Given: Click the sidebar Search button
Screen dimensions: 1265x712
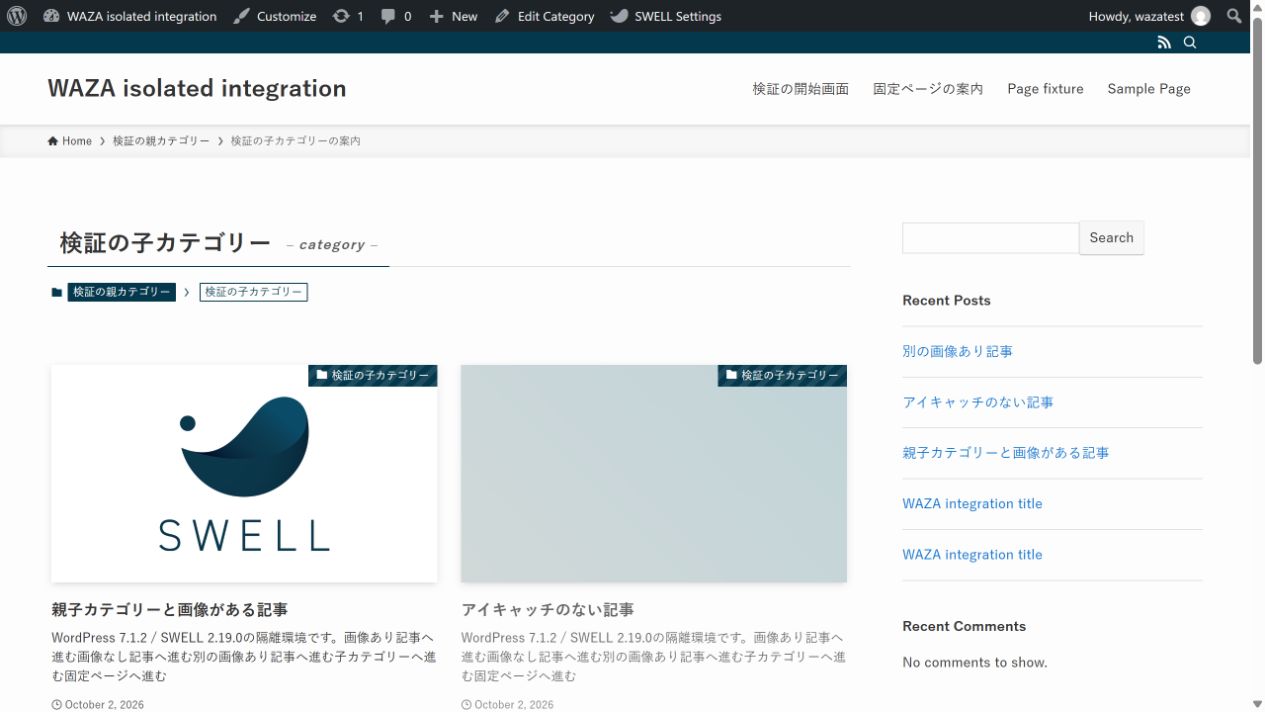Looking at the screenshot, I should pyautogui.click(x=1112, y=238).
